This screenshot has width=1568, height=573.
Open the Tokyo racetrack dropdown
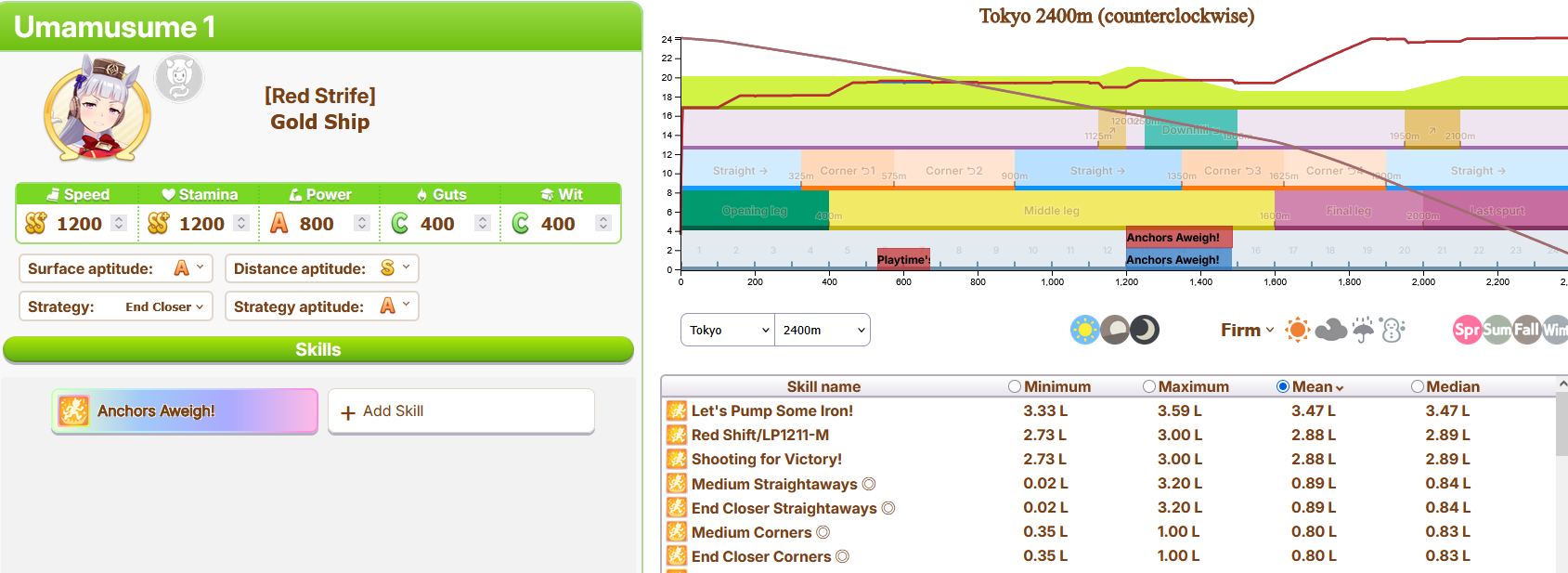728,330
